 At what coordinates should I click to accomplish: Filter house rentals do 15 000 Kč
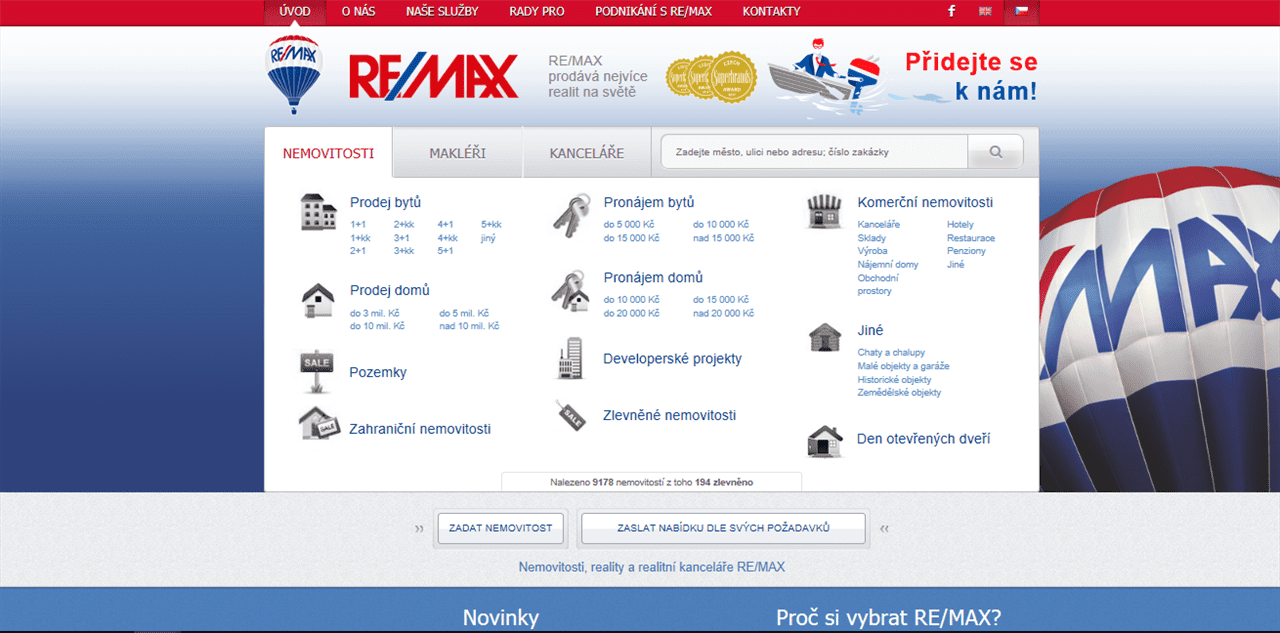(x=721, y=300)
